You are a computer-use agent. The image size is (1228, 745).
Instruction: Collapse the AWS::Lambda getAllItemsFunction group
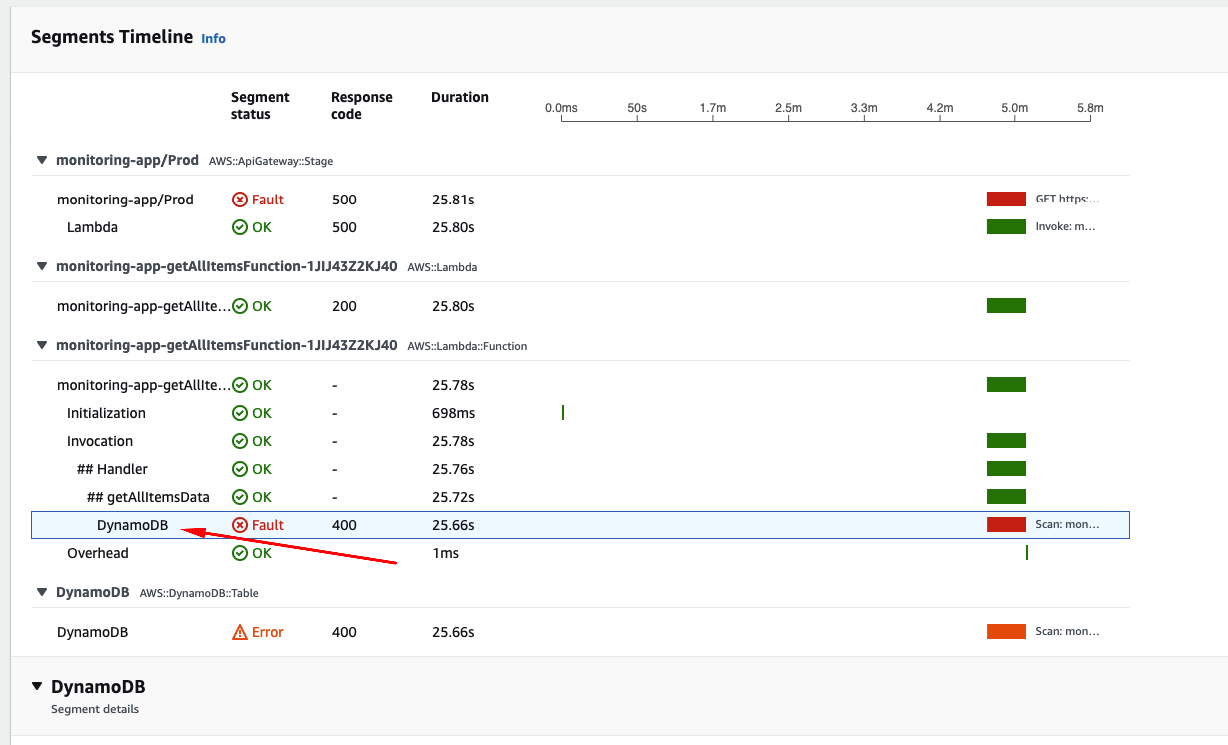pos(41,266)
